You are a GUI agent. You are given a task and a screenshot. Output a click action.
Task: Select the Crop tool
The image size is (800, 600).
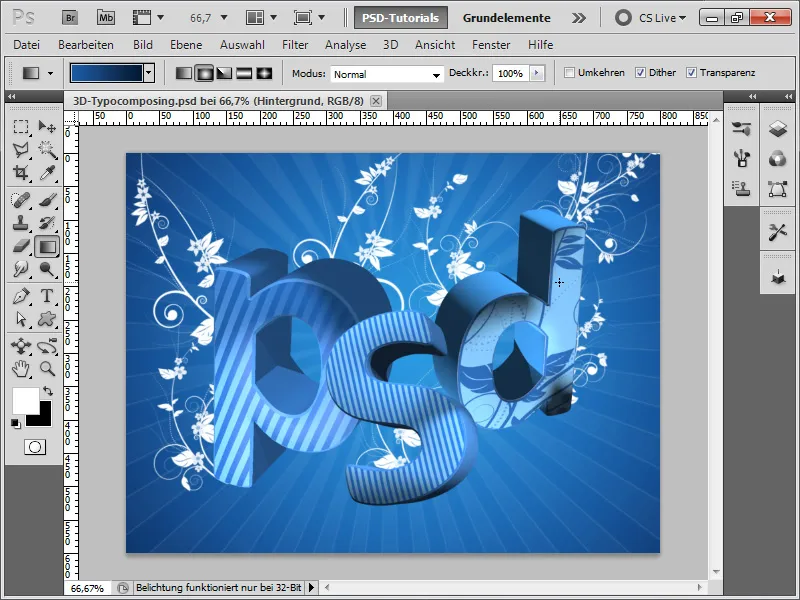(21, 173)
